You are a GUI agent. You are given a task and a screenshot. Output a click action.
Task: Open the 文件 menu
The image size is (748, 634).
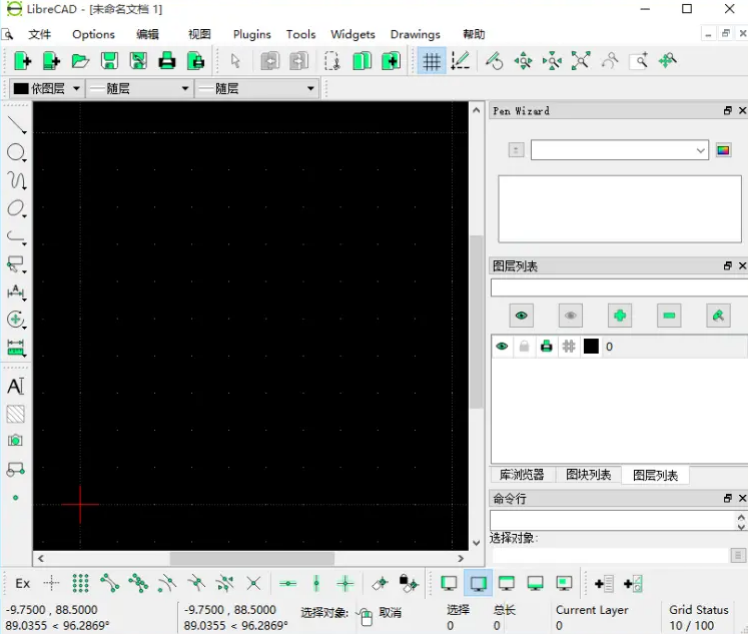[40, 34]
